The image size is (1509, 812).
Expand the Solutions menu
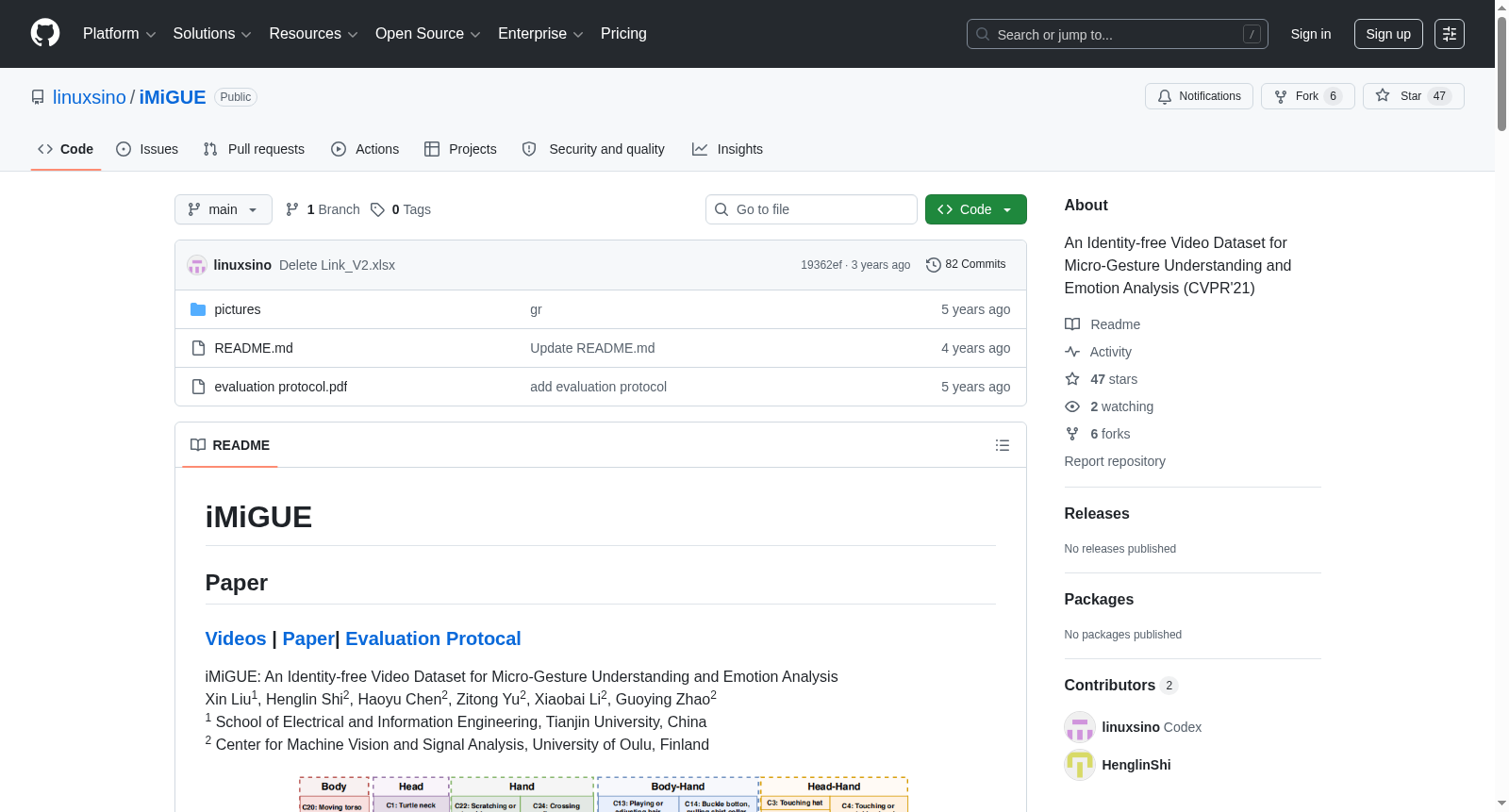pos(212,34)
